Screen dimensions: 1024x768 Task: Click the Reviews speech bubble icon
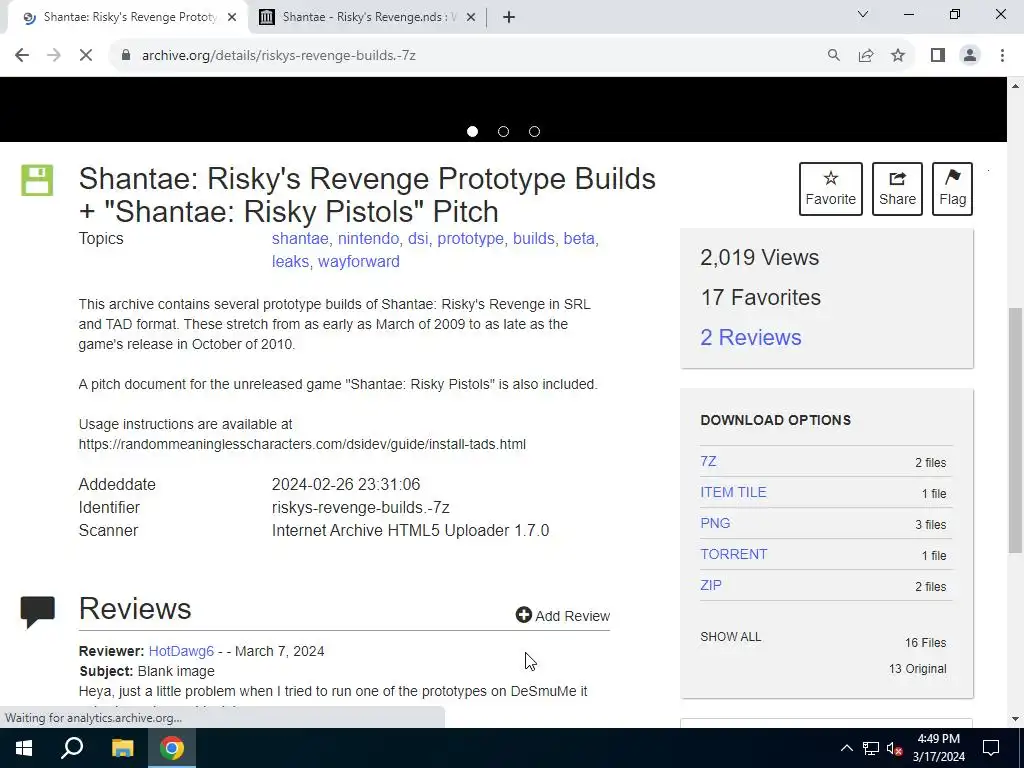point(37,612)
